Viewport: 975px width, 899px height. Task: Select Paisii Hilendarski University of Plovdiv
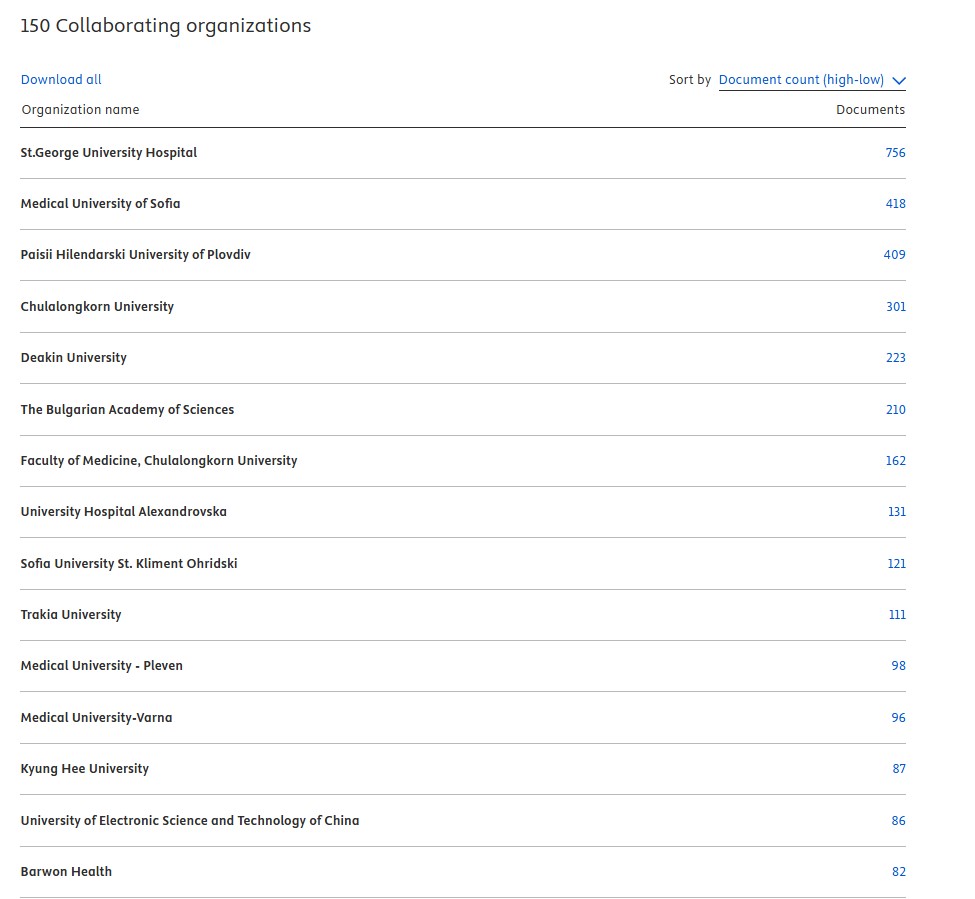136,255
